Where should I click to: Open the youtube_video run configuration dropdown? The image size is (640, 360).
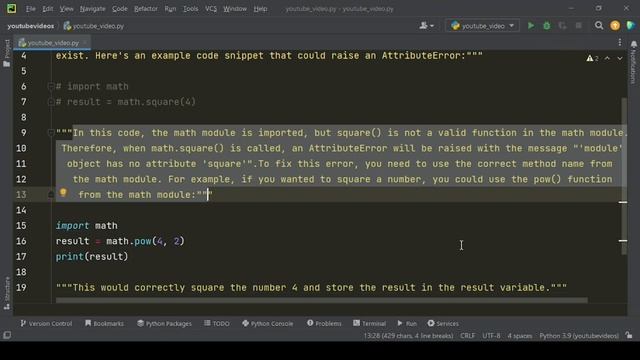[482, 26]
